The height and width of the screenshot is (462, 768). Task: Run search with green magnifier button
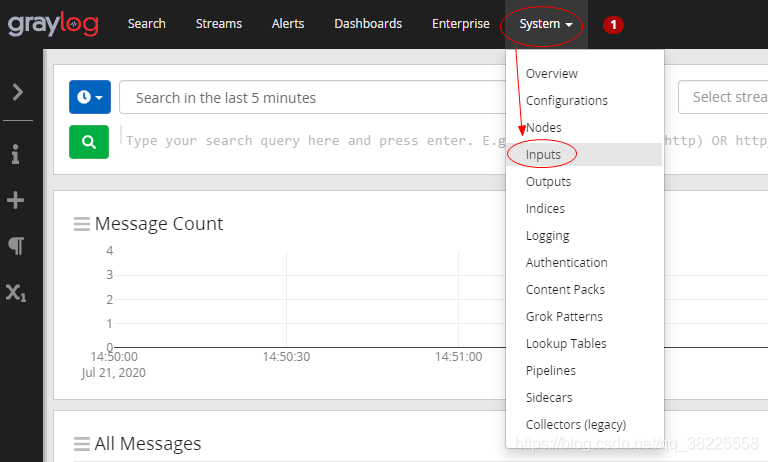(x=89, y=142)
